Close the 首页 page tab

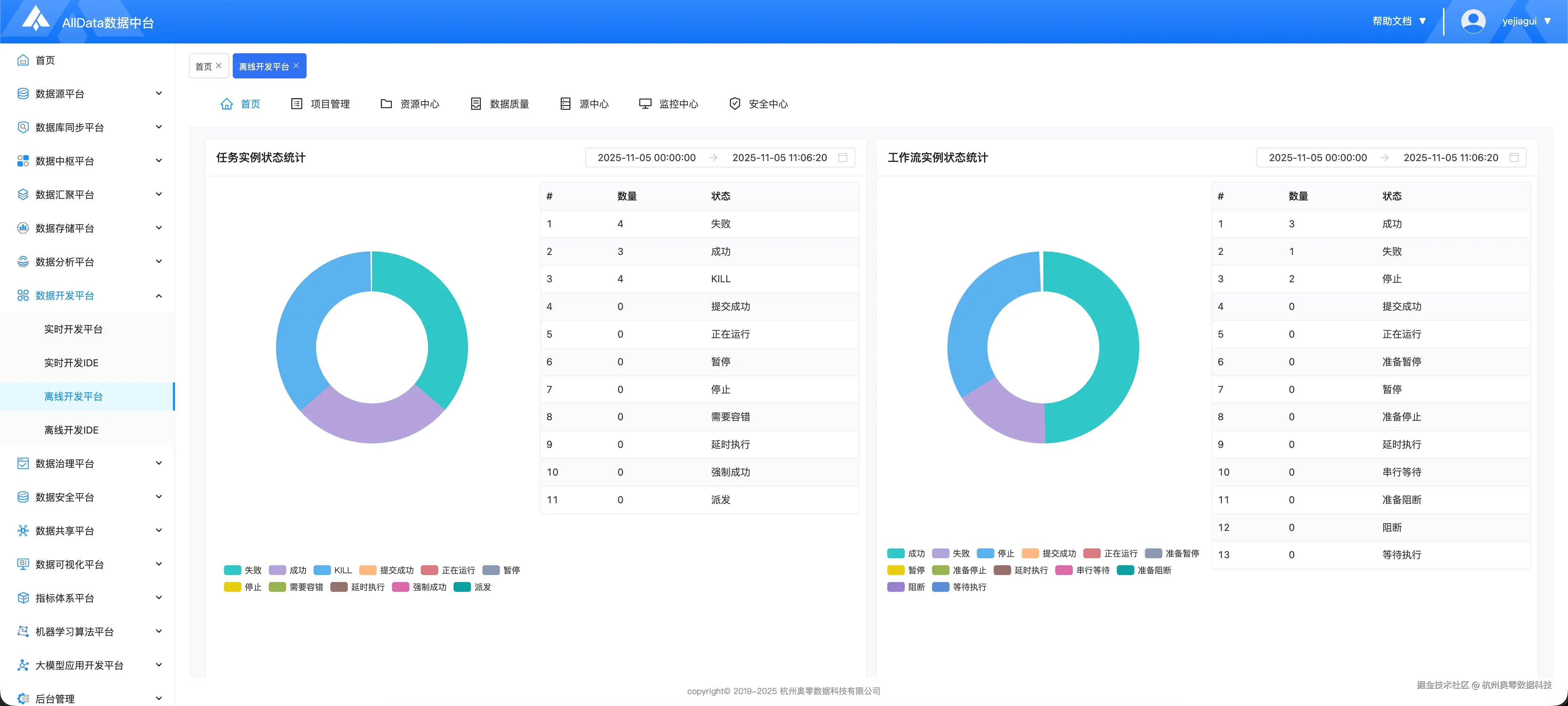pos(219,66)
